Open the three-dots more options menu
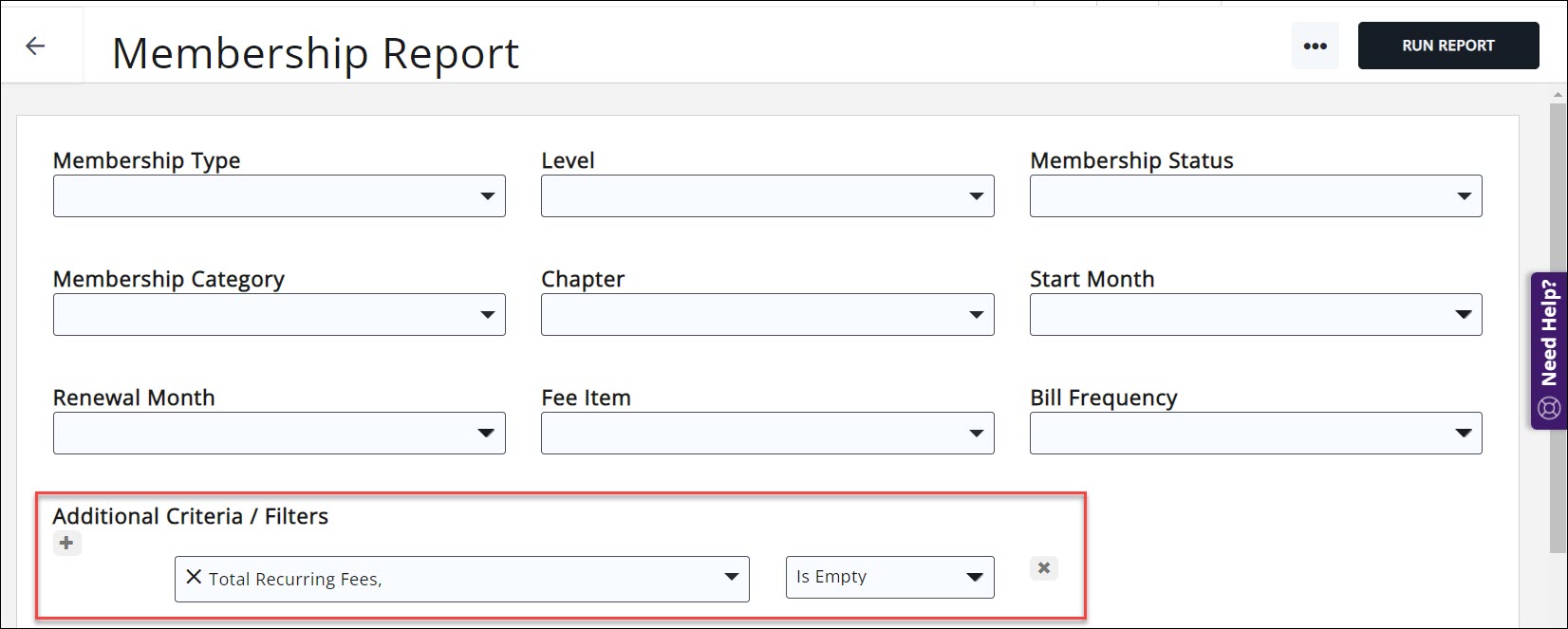 tap(1315, 46)
